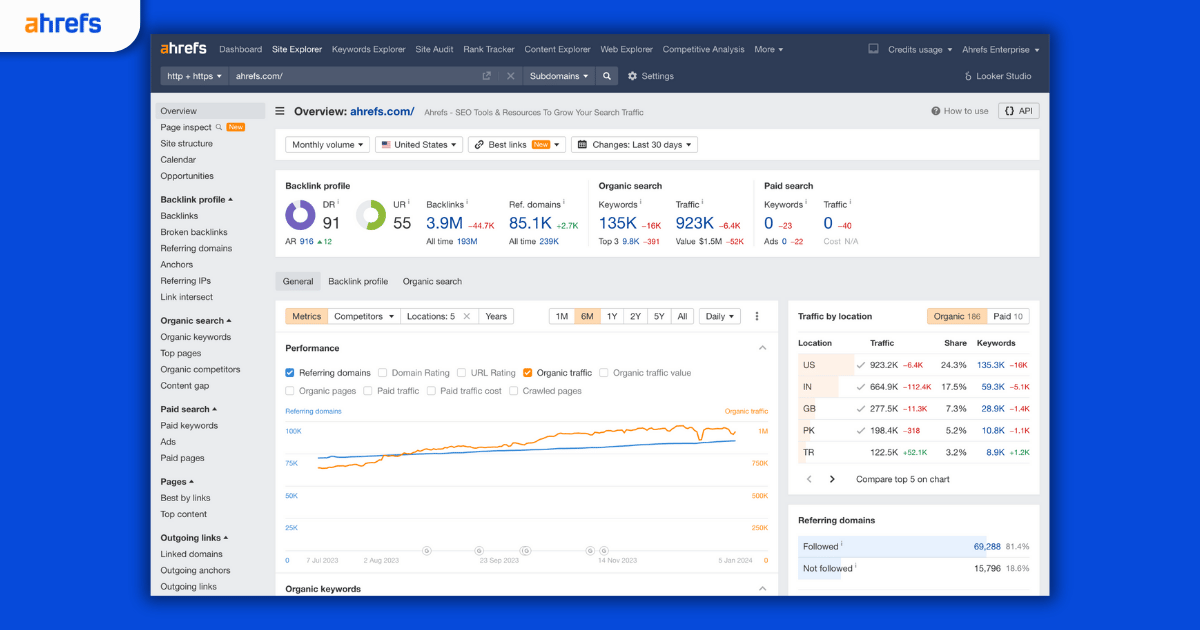Open the Changes: Last 30 days dropdown

coord(634,145)
